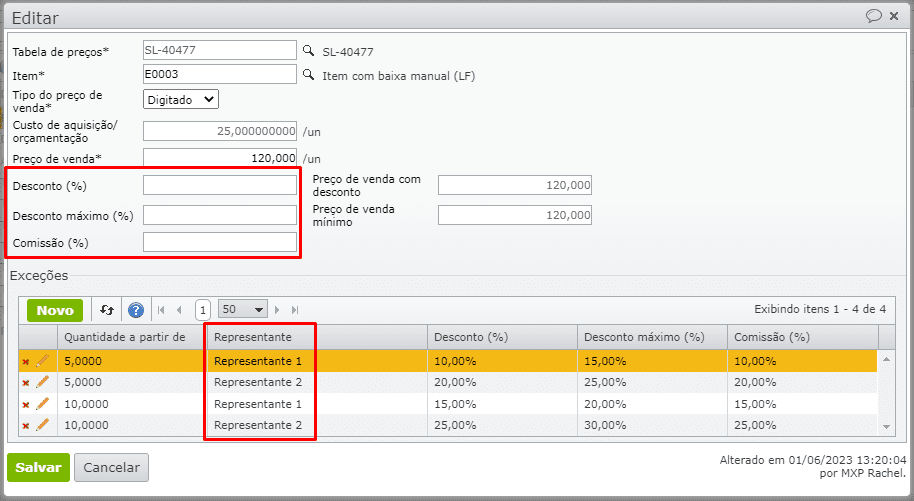Delete the first Representante 1 exception row
The height and width of the screenshot is (501, 914).
point(26,361)
